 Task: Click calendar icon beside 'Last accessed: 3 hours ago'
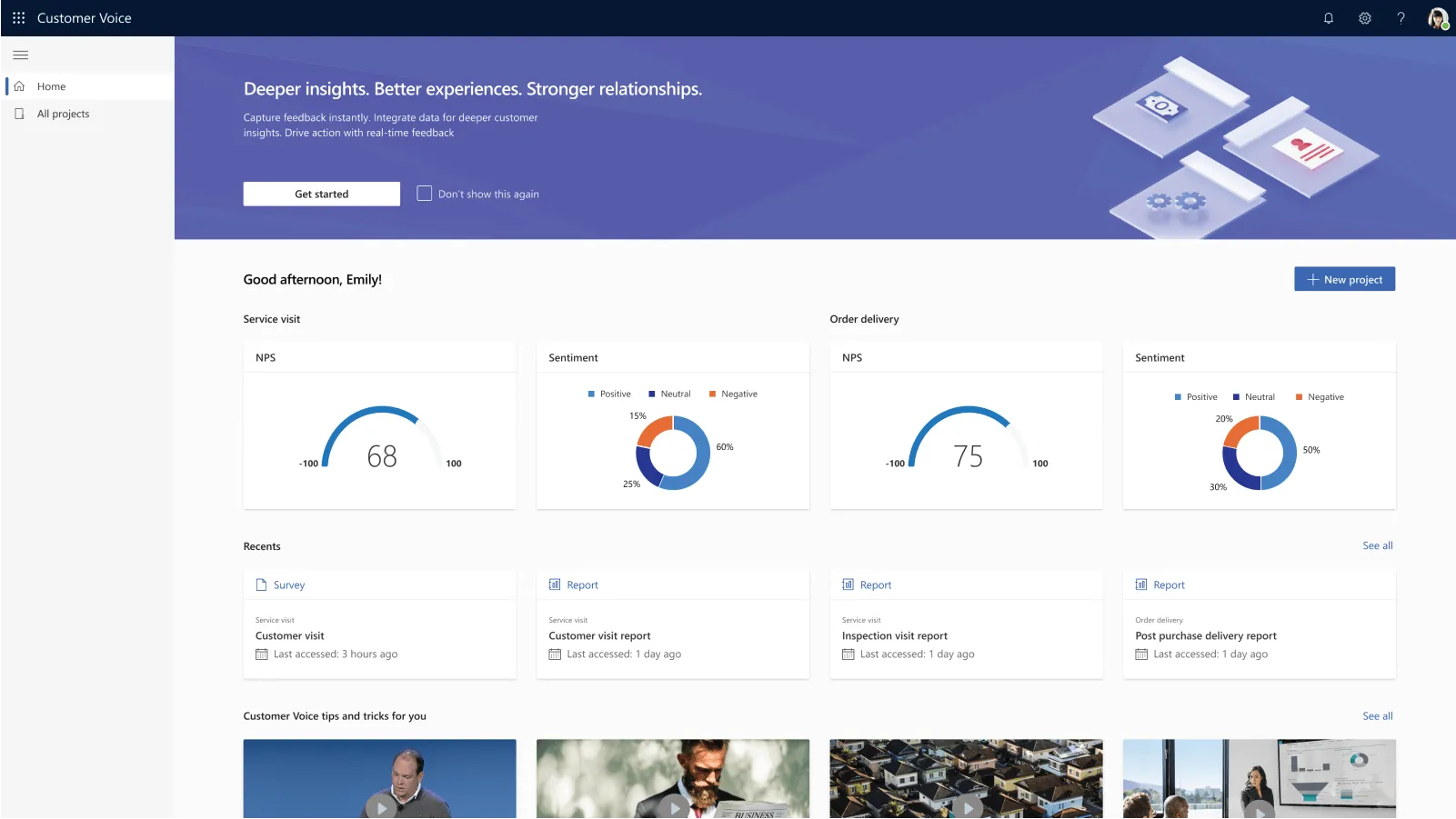coord(262,654)
